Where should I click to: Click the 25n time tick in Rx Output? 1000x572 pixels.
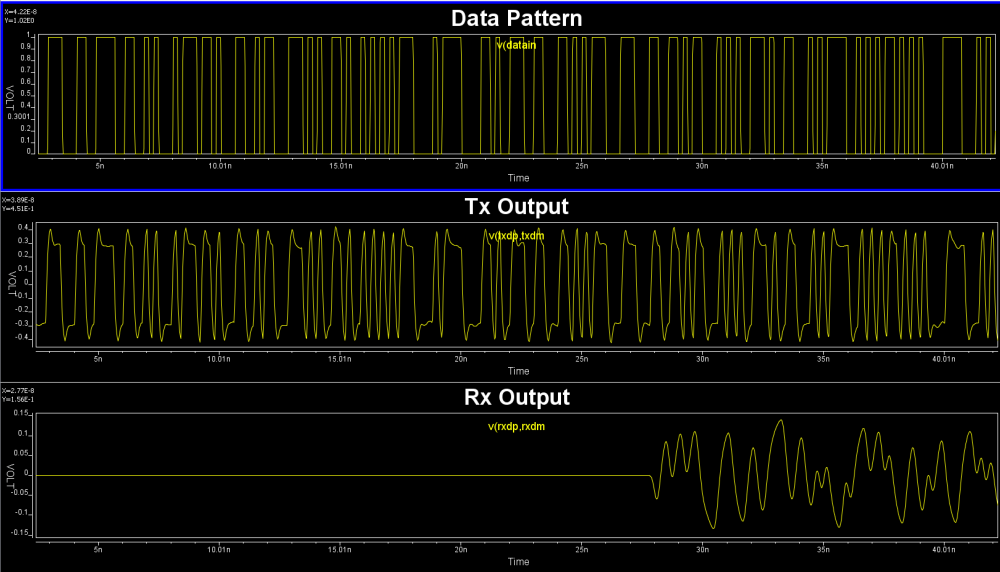pyautogui.click(x=581, y=549)
